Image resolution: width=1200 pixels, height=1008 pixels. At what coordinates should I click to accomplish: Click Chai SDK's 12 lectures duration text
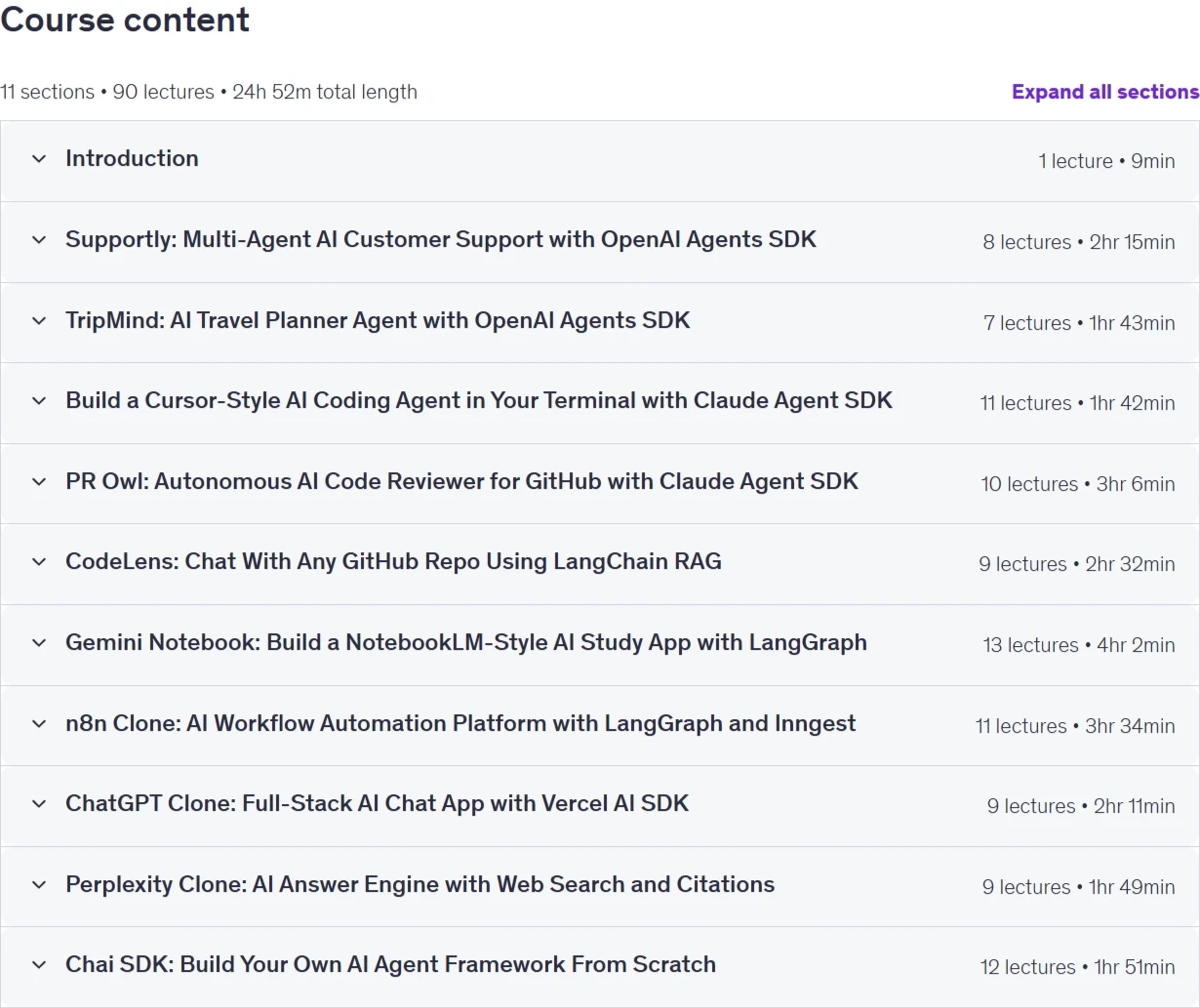click(1078, 967)
